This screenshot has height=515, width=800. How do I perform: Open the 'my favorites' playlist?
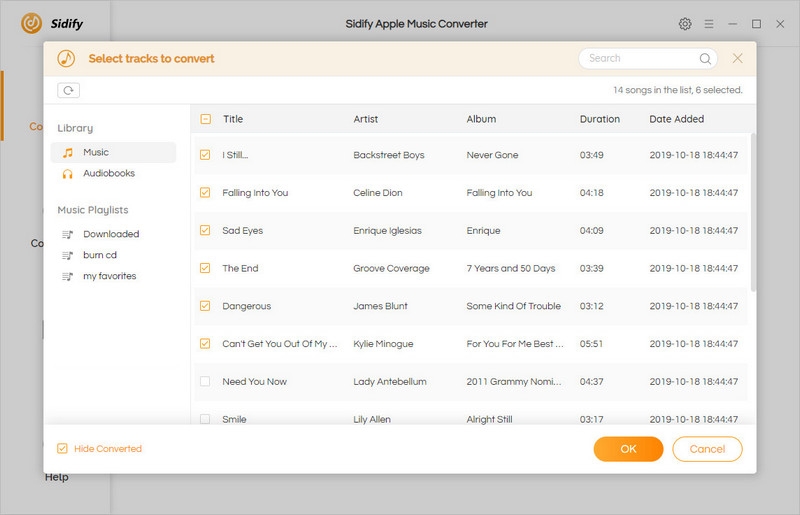tap(109, 276)
